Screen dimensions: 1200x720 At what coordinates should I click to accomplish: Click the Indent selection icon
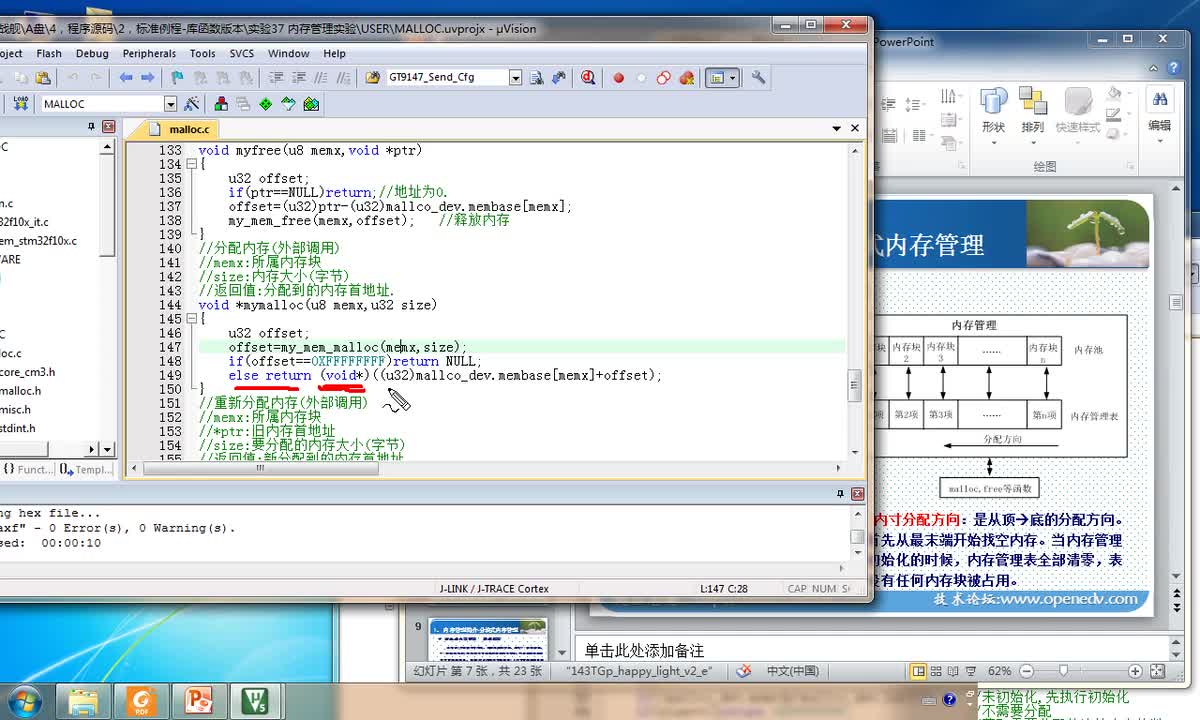[274, 77]
